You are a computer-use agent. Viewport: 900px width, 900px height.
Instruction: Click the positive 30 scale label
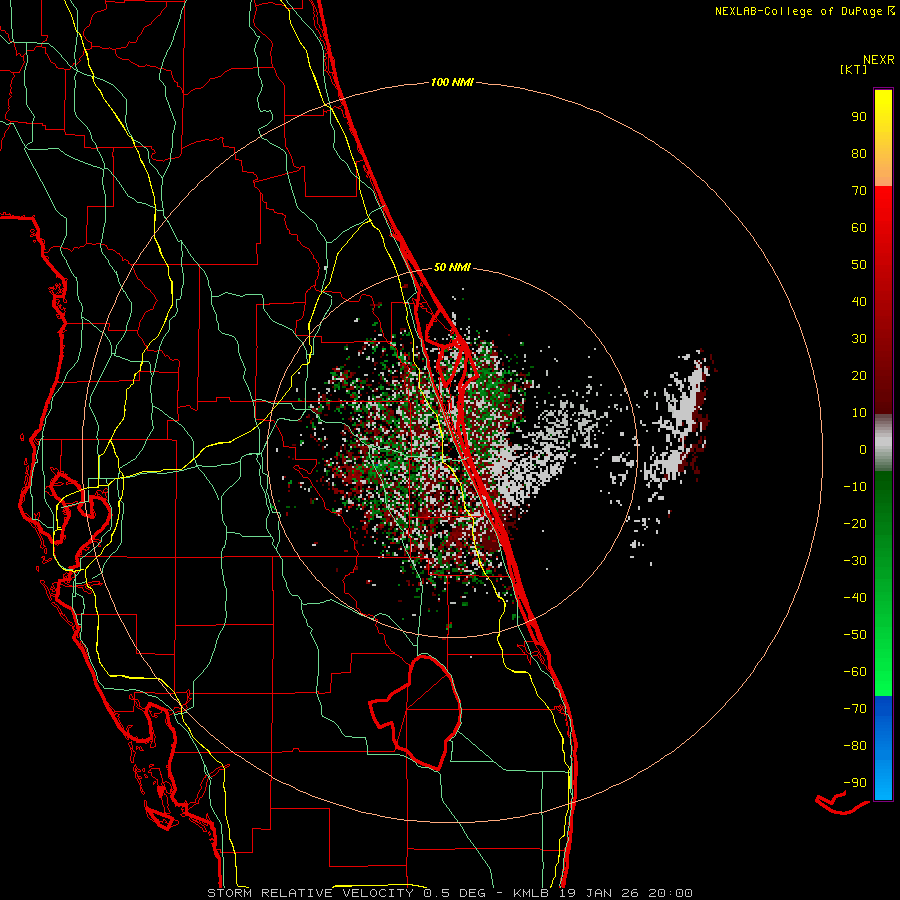(859, 339)
